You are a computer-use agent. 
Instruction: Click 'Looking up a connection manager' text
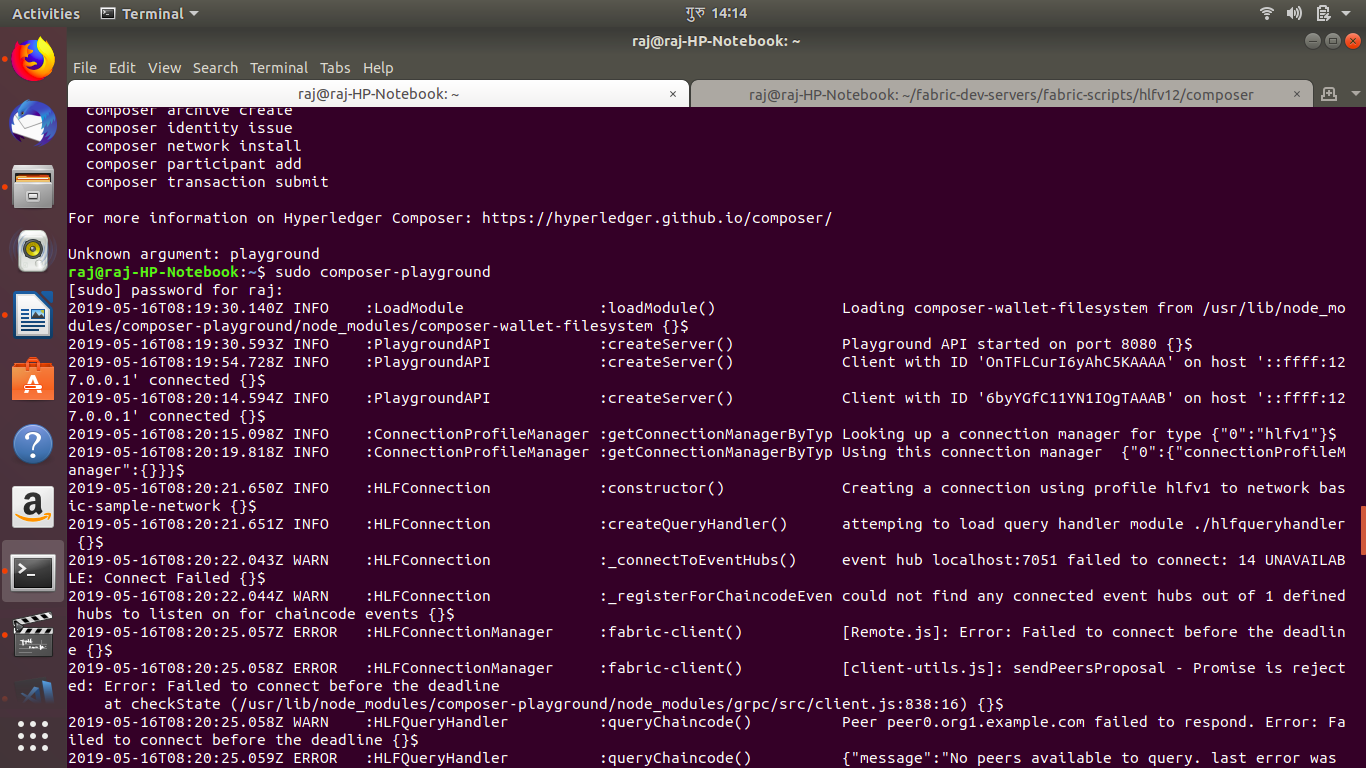[981, 434]
